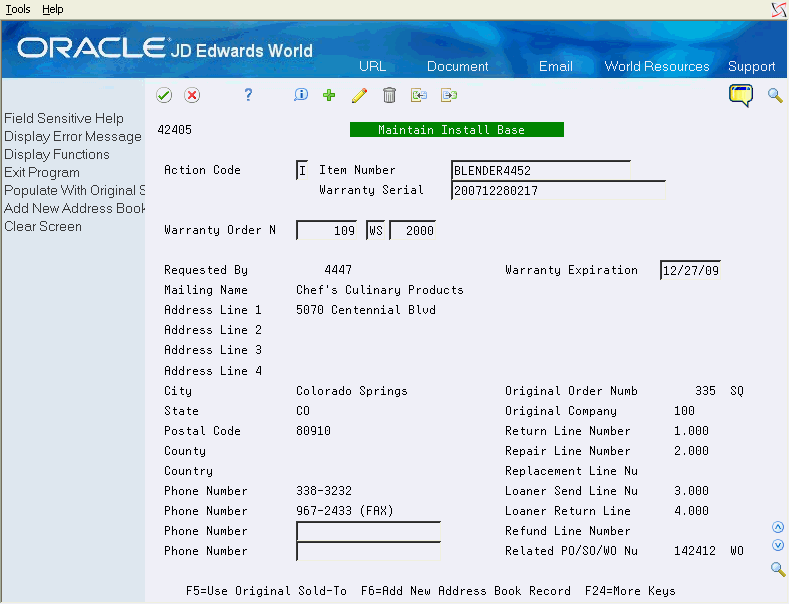Click Loaner Send Line value 3.000
Screen dimensions: 789x604
pos(691,491)
